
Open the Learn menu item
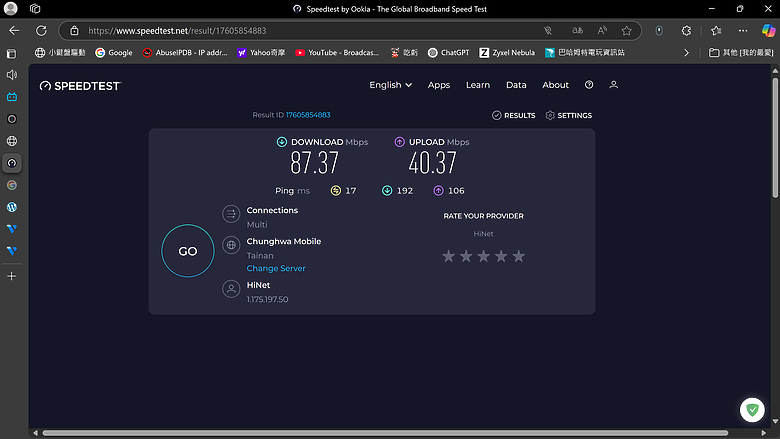478,85
